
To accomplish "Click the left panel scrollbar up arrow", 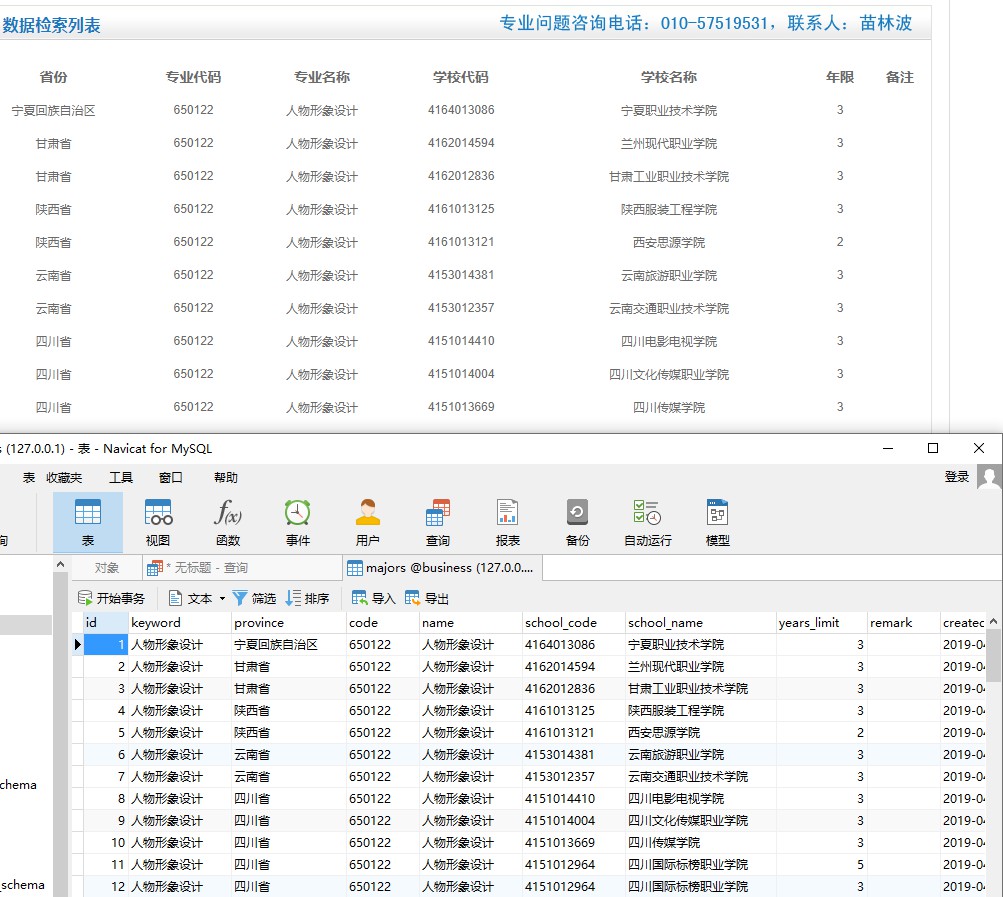I will click(60, 564).
